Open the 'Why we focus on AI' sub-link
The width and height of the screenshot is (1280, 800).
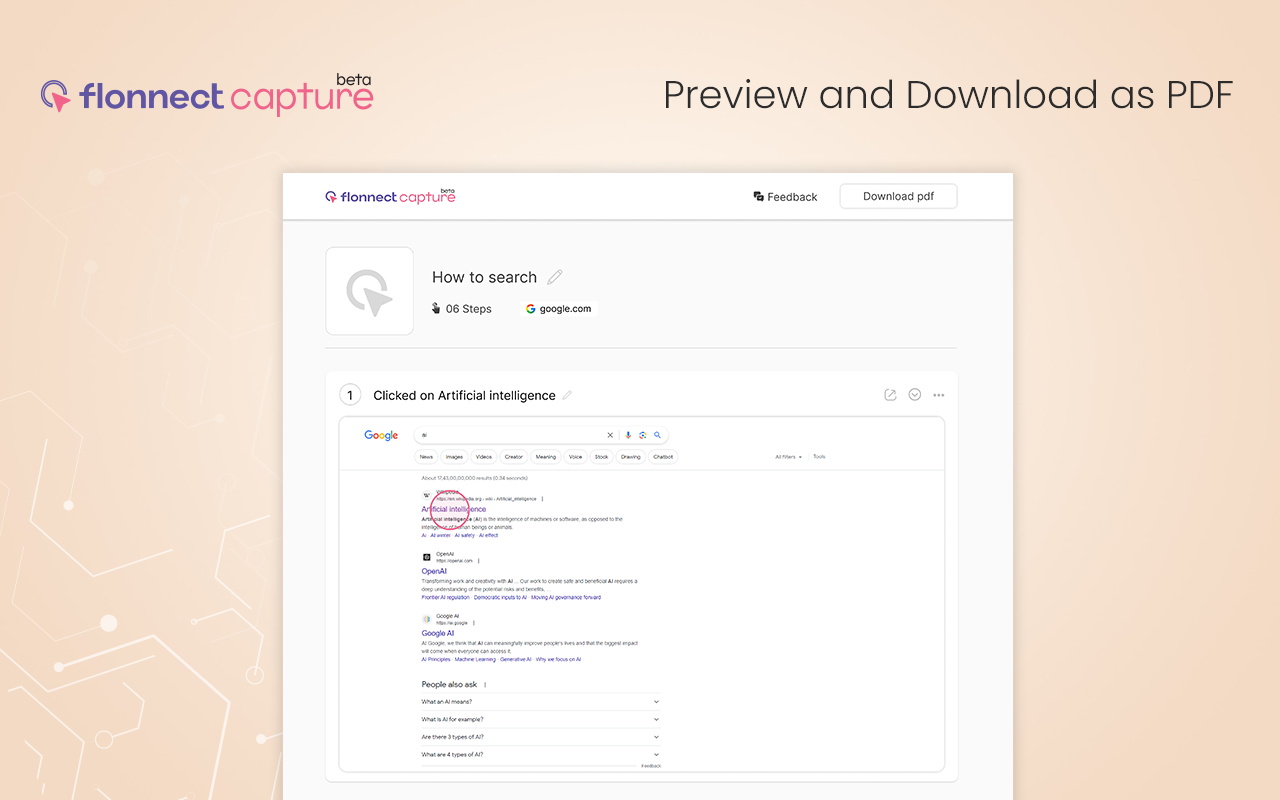point(558,659)
